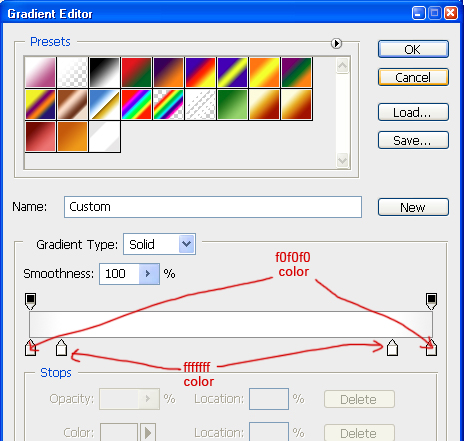Select the chrome blue-gold gradient preset
This screenshot has height=441, width=465.
[104, 104]
